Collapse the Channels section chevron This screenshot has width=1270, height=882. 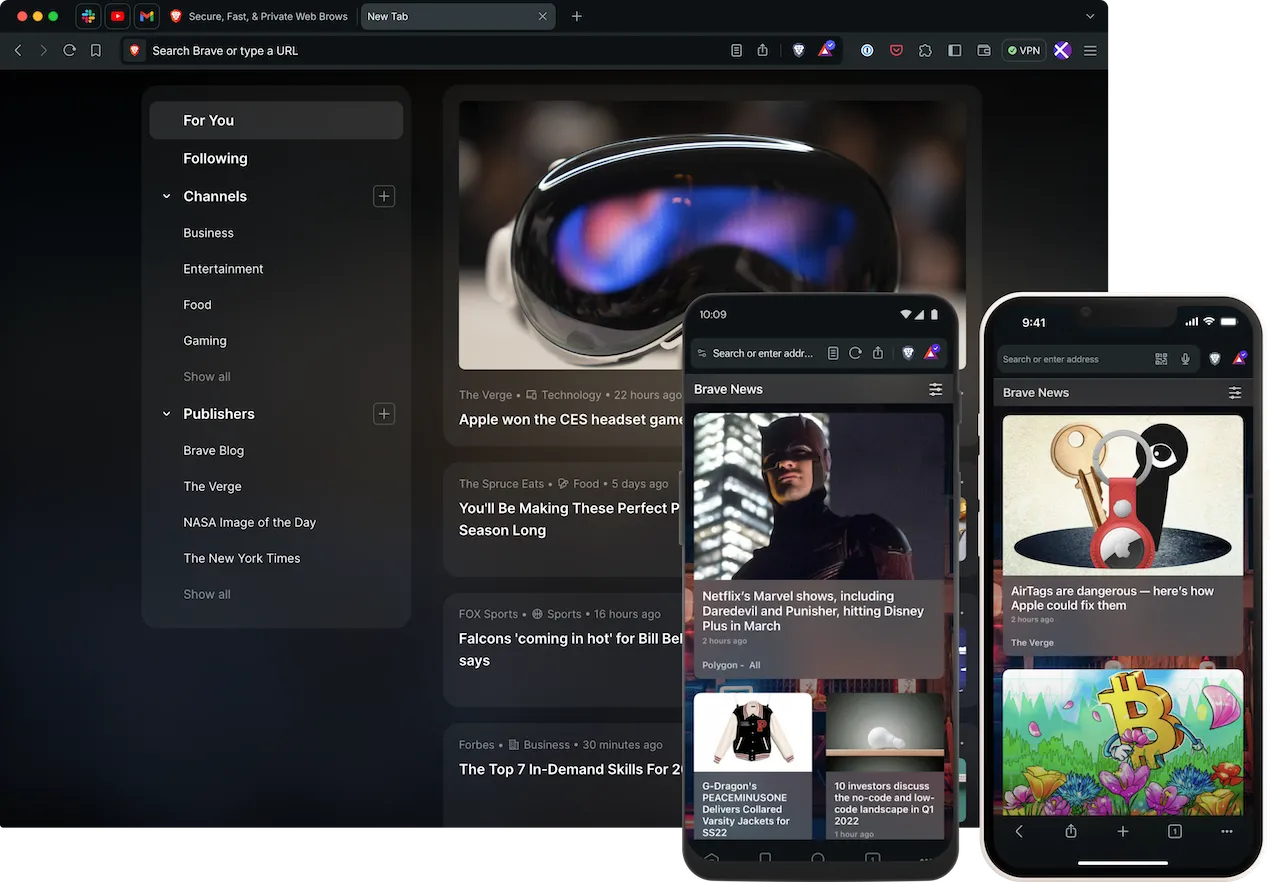167,197
